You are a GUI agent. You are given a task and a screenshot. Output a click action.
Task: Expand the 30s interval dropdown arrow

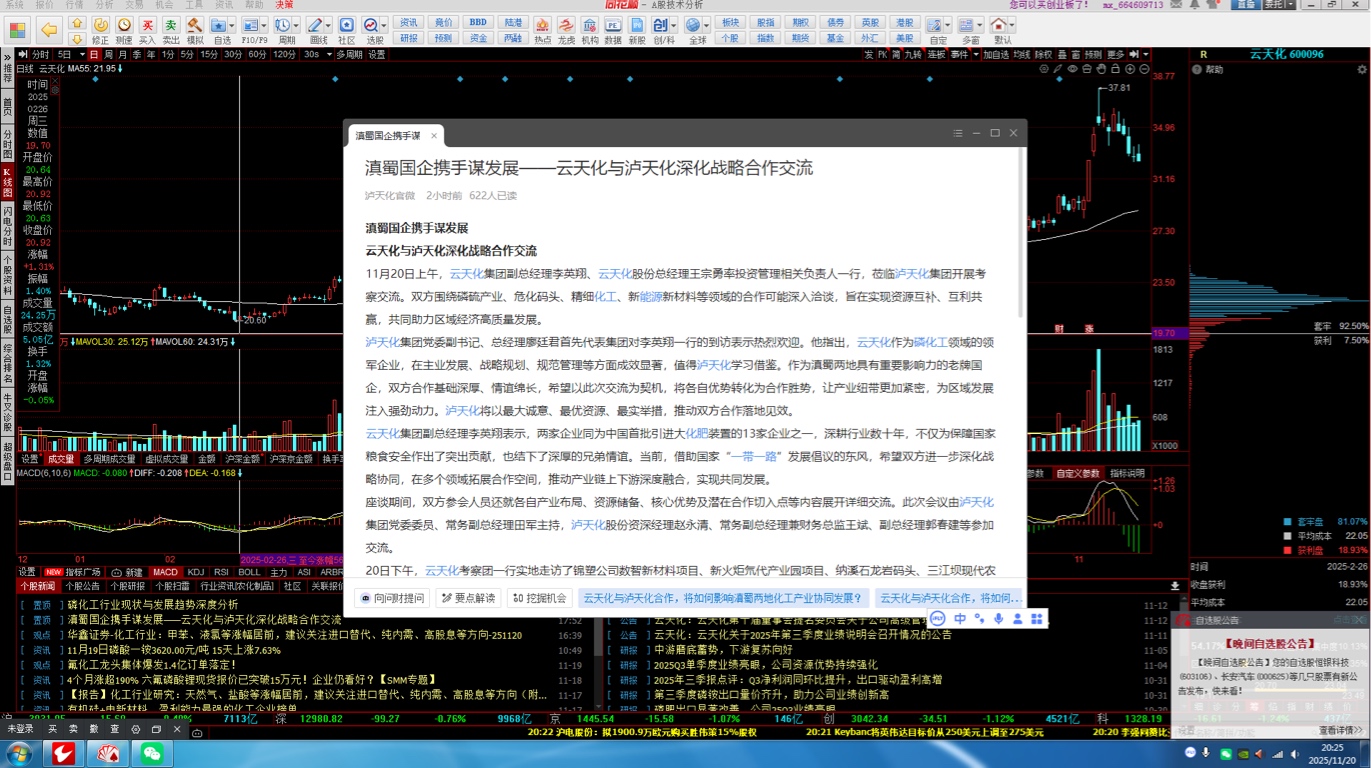[328, 54]
